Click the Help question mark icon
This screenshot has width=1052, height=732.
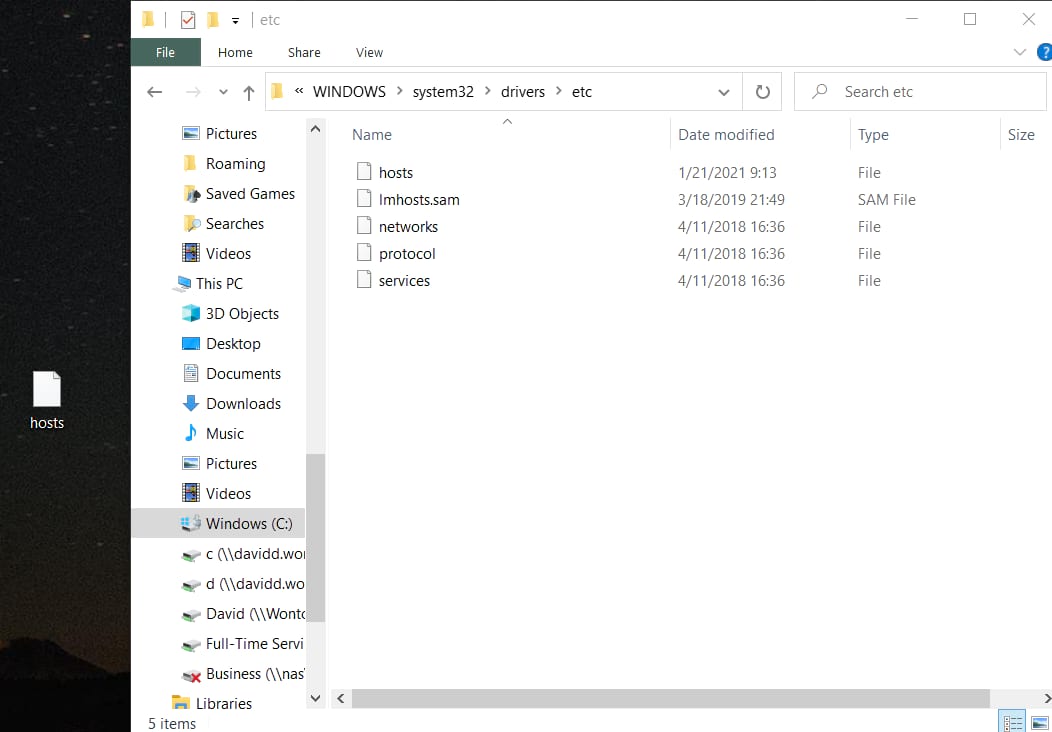1044,52
